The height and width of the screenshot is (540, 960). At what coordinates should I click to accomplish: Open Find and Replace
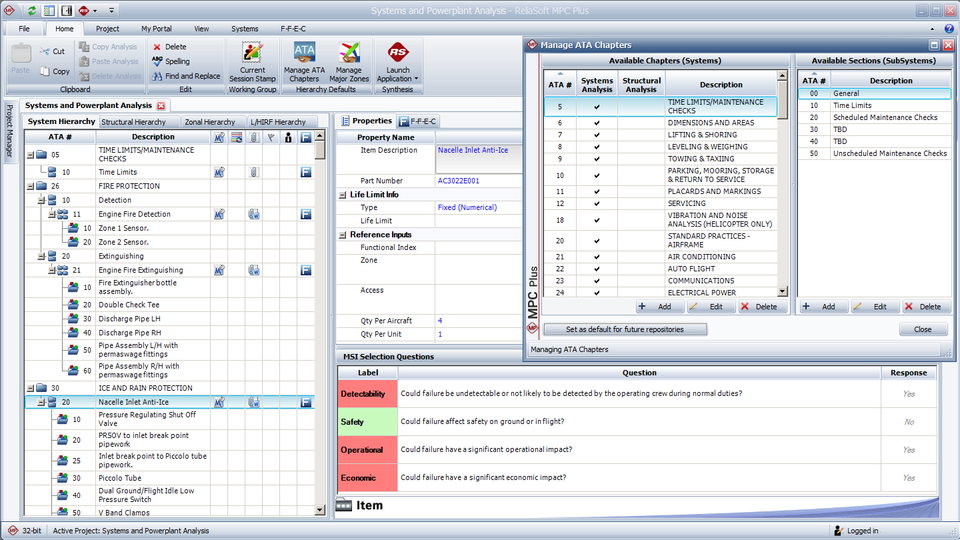[186, 76]
